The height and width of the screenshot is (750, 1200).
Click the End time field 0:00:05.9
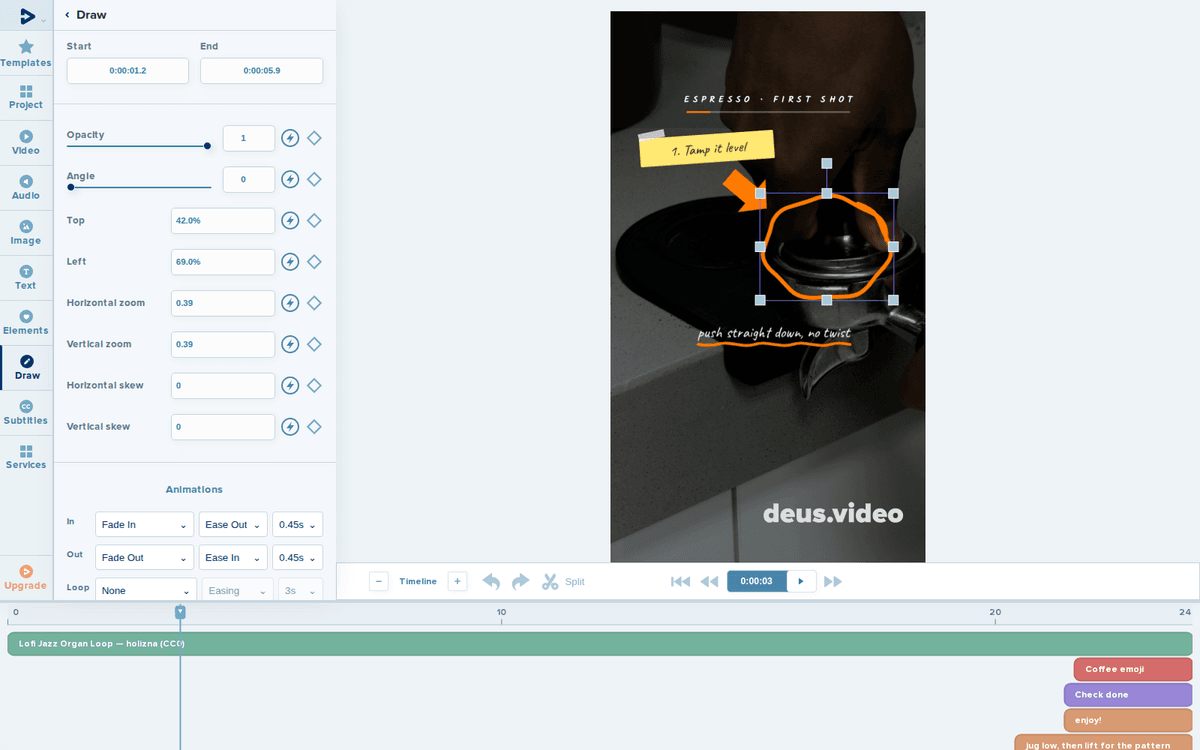[261, 71]
